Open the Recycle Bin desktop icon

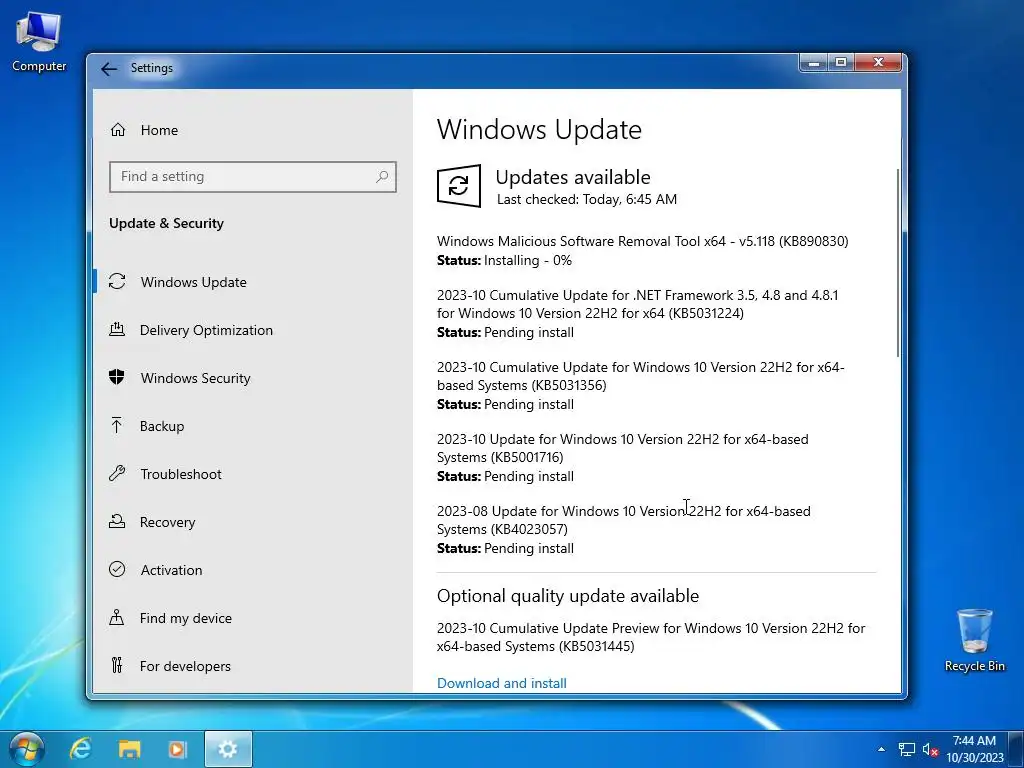[974, 641]
